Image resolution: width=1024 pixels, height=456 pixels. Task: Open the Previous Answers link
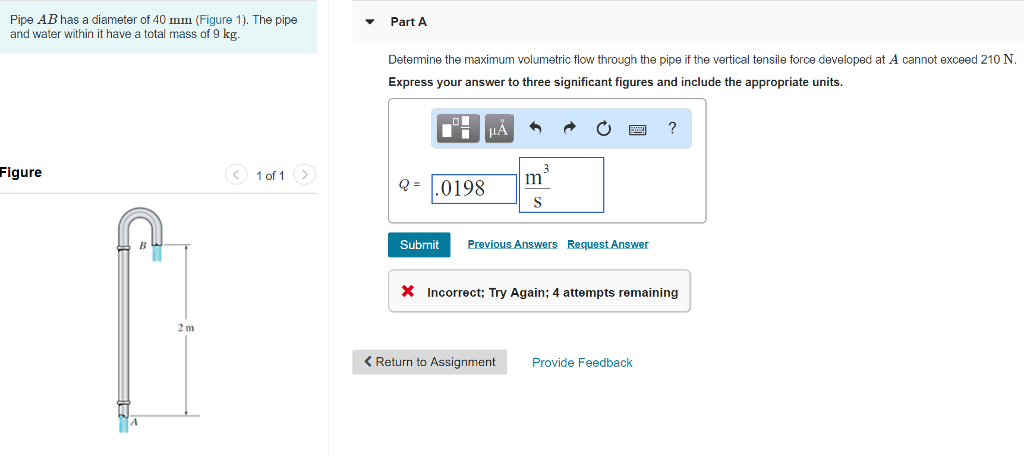512,244
